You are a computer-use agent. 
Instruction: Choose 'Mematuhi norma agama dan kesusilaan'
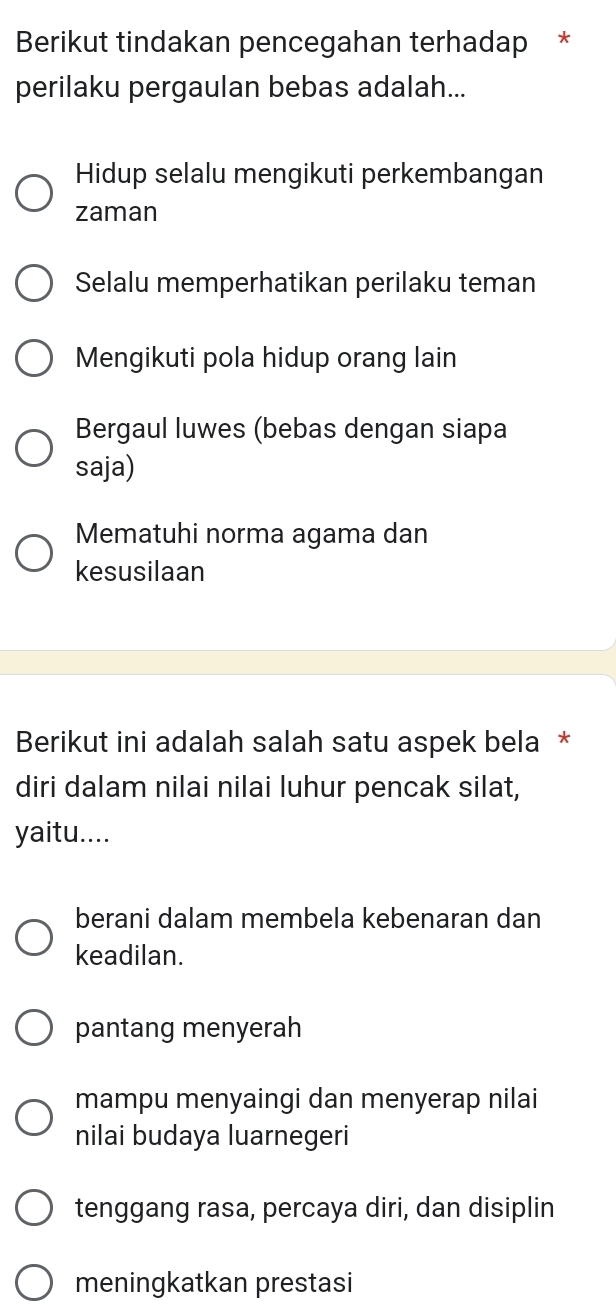(34, 554)
